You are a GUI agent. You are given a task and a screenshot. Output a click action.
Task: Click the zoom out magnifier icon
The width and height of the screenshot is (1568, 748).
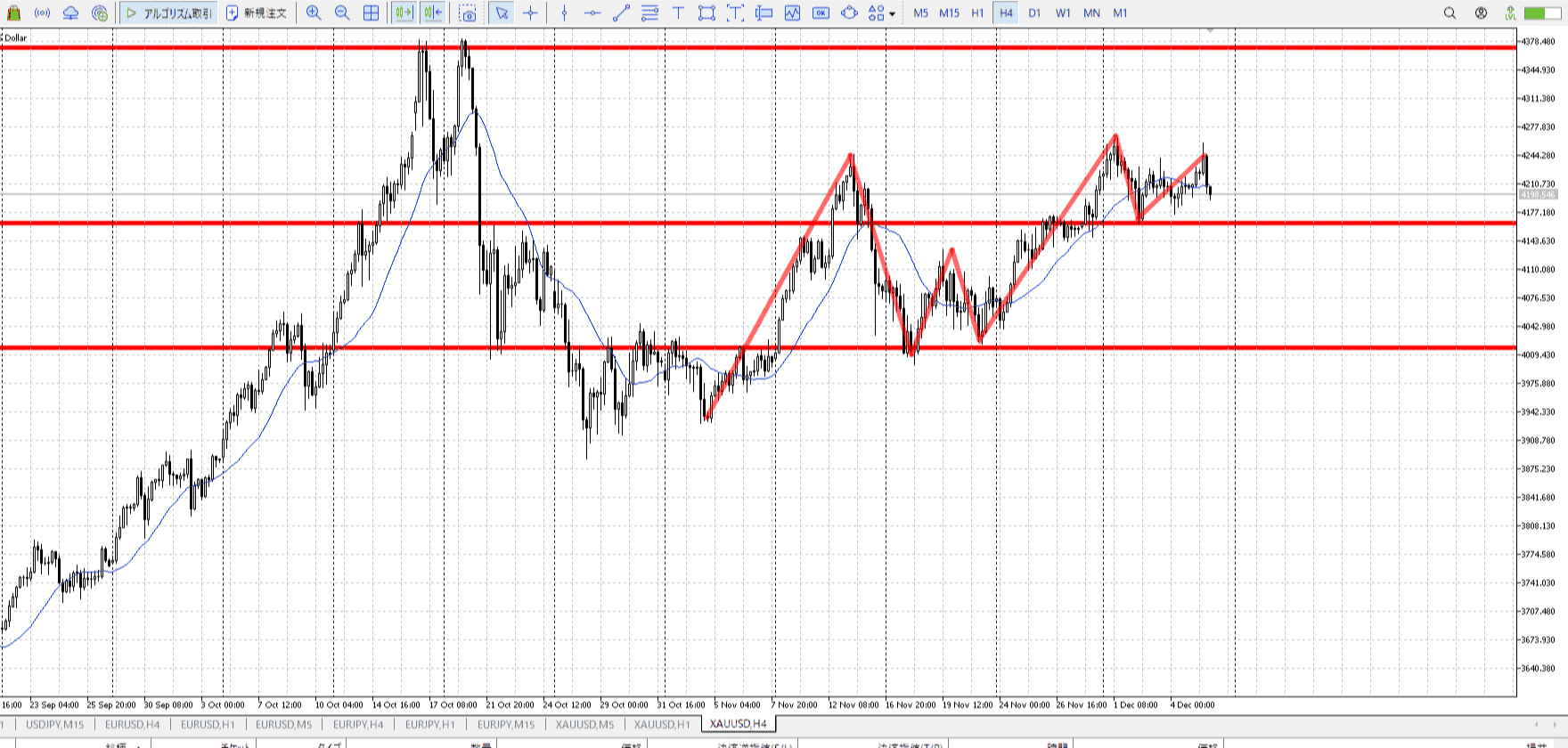point(342,13)
